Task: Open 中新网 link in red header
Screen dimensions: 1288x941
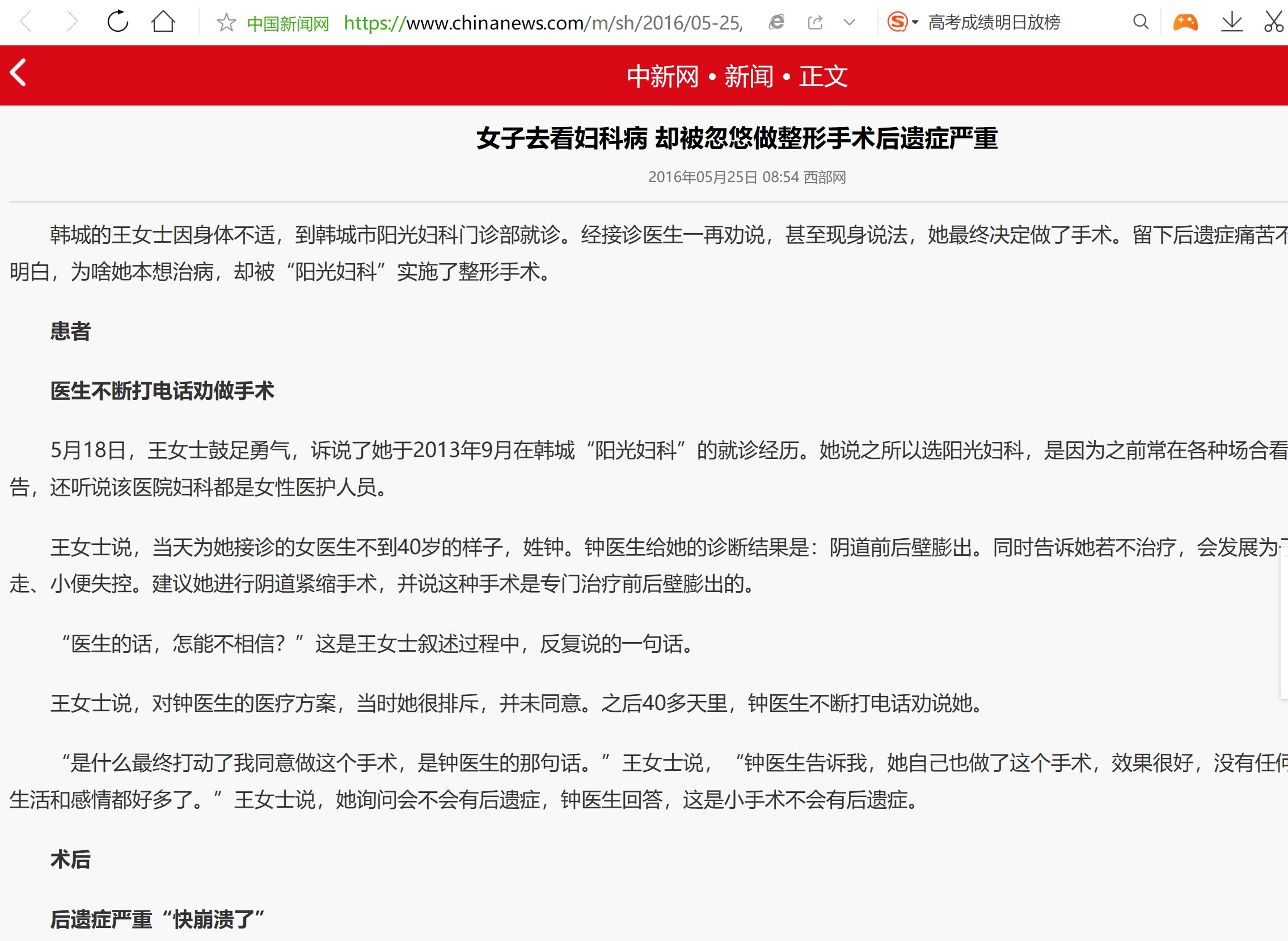Action: 663,77
